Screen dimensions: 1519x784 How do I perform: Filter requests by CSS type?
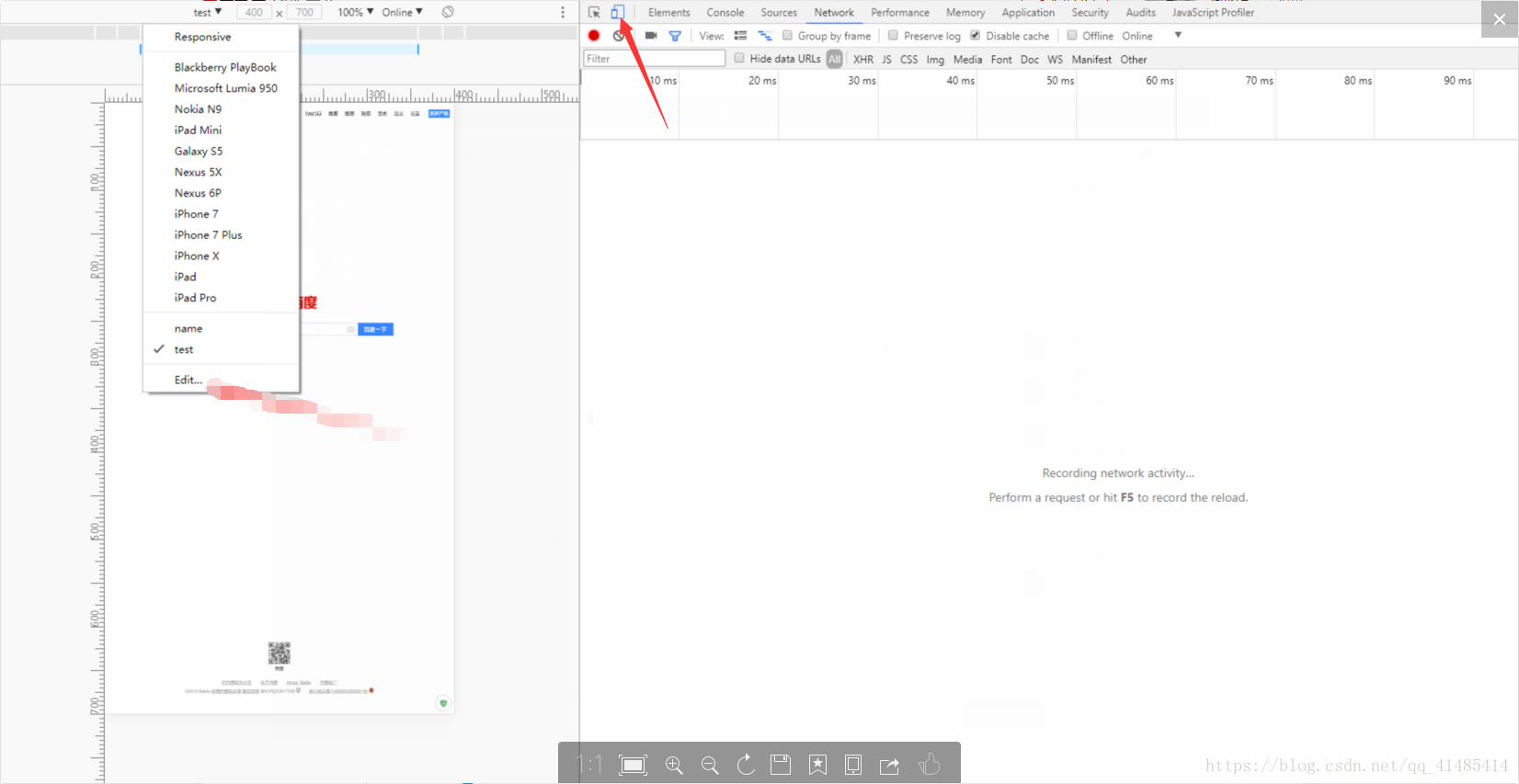[x=909, y=59]
